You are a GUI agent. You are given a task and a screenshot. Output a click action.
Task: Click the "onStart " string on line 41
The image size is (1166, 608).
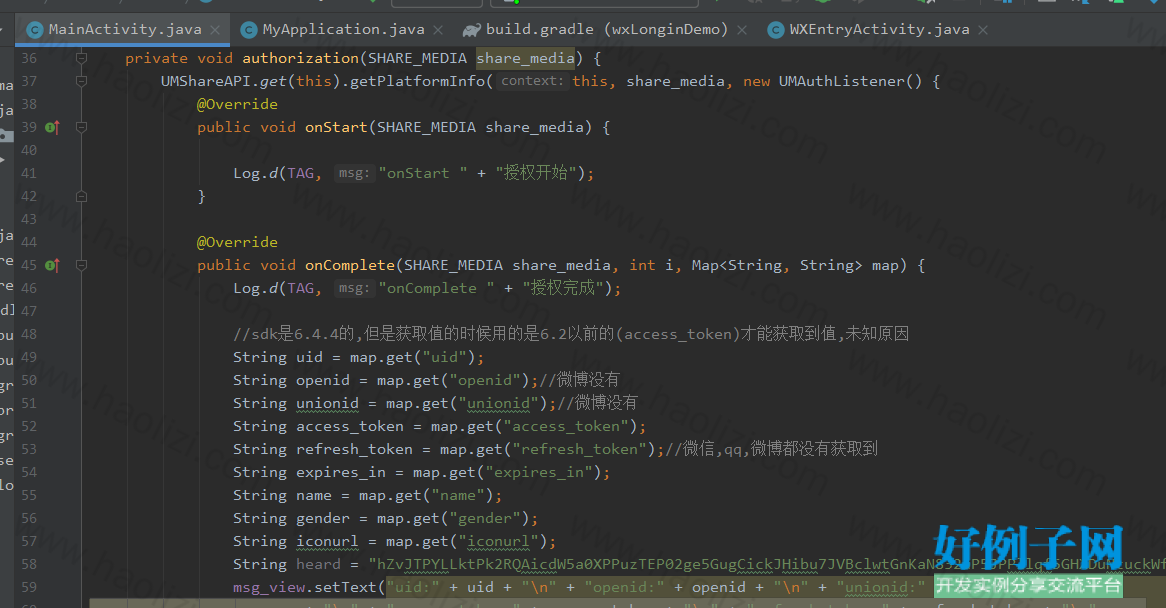coord(423,173)
